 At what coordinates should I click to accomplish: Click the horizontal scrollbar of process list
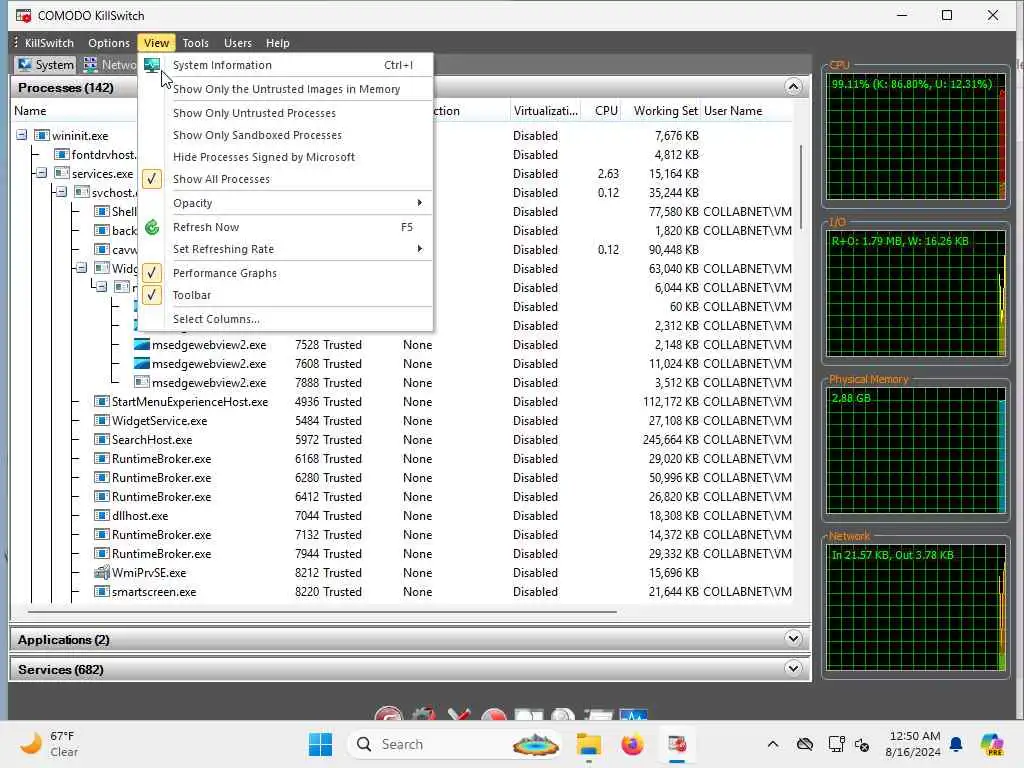coord(323,612)
